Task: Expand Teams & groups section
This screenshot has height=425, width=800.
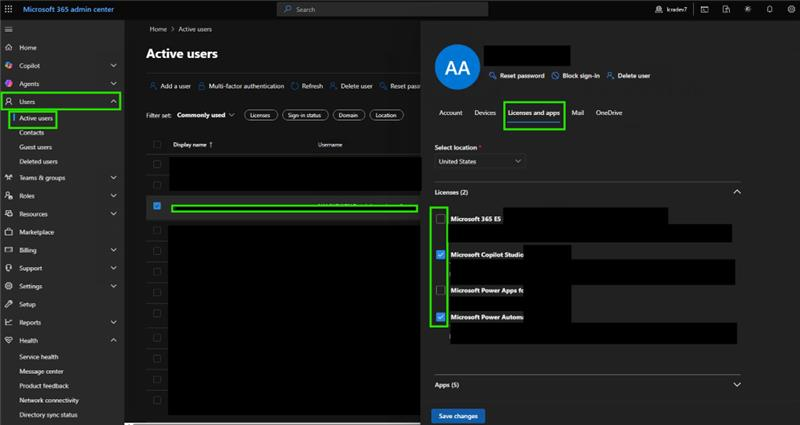Action: pos(113,178)
